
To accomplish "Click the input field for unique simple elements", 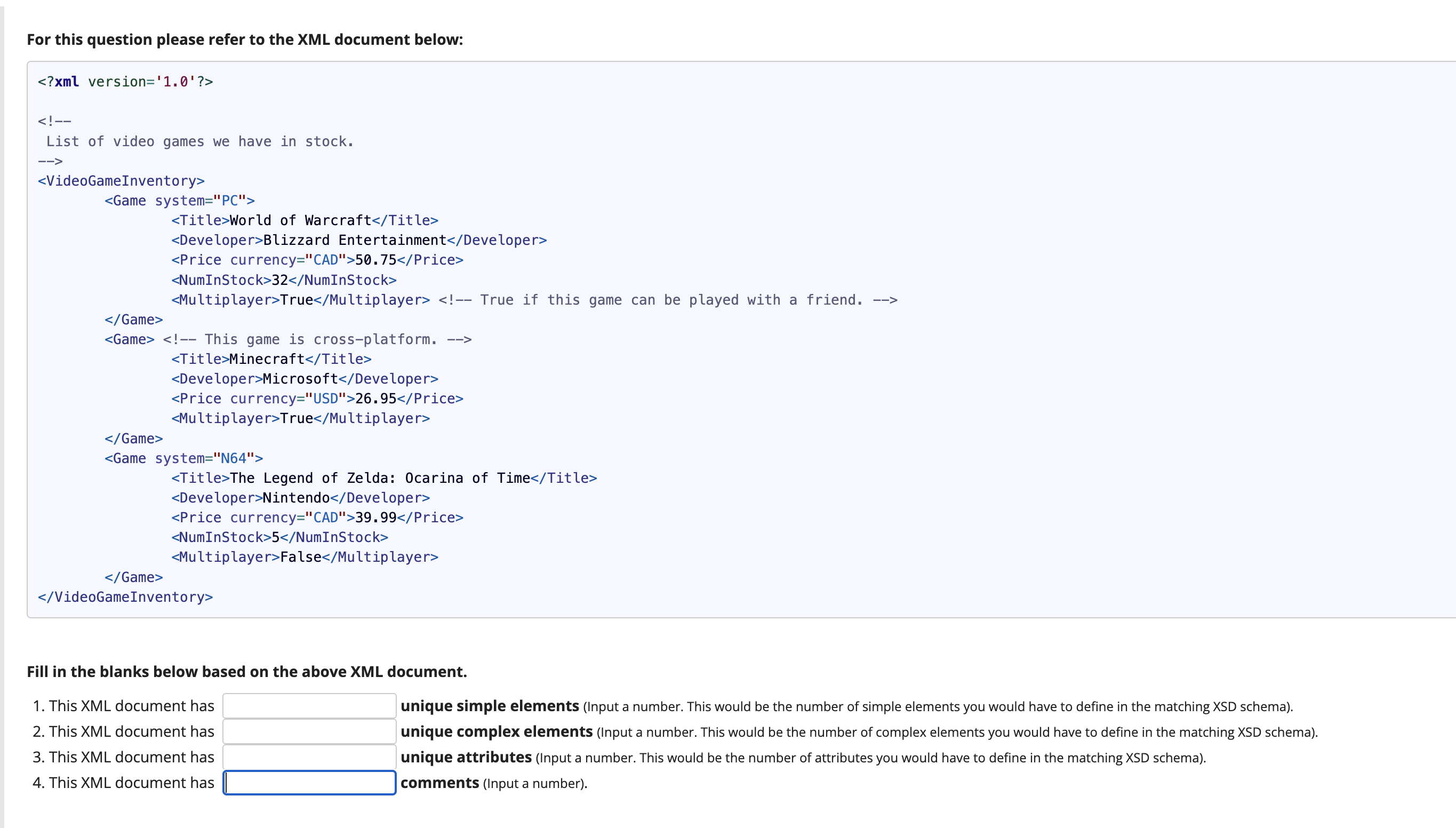I will (309, 705).
